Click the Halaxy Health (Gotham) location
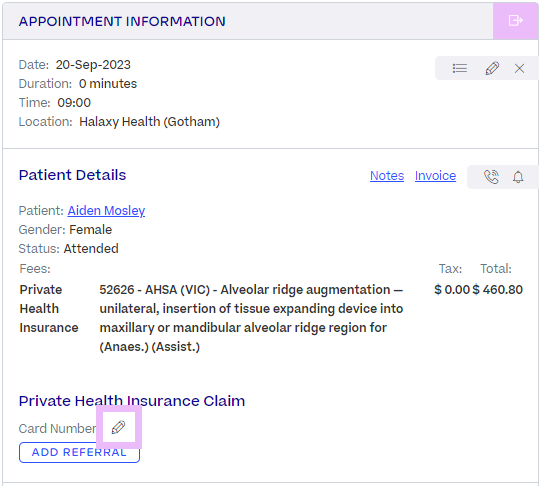541x486 pixels. pyautogui.click(x=149, y=122)
